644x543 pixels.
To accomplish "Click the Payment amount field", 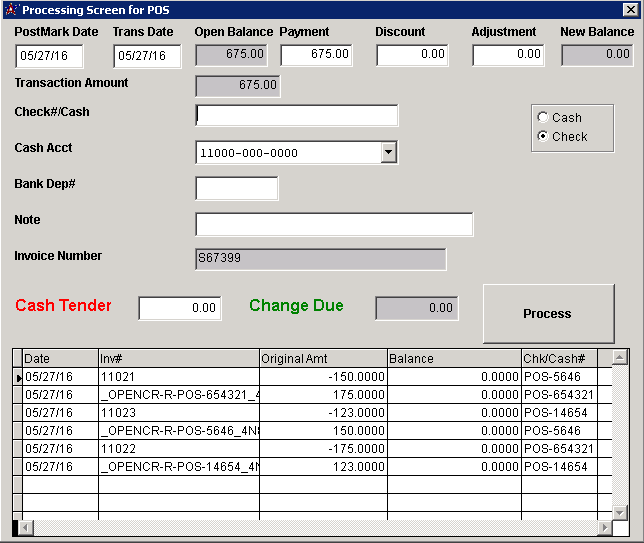I will 316,55.
